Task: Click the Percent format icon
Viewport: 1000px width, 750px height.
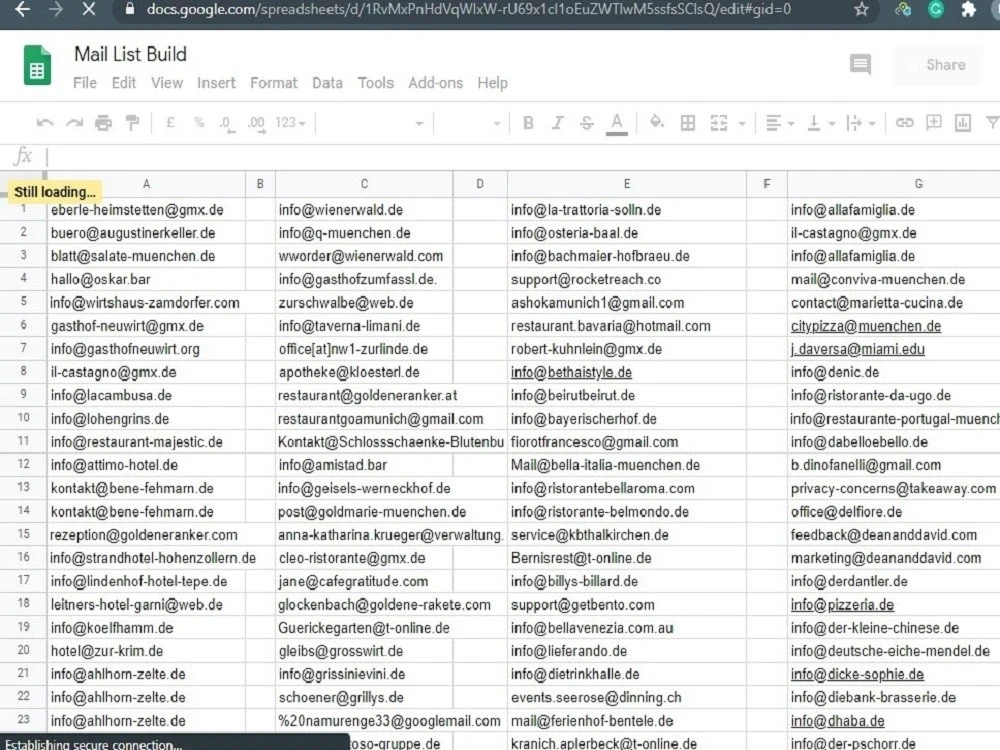Action: 200,122
